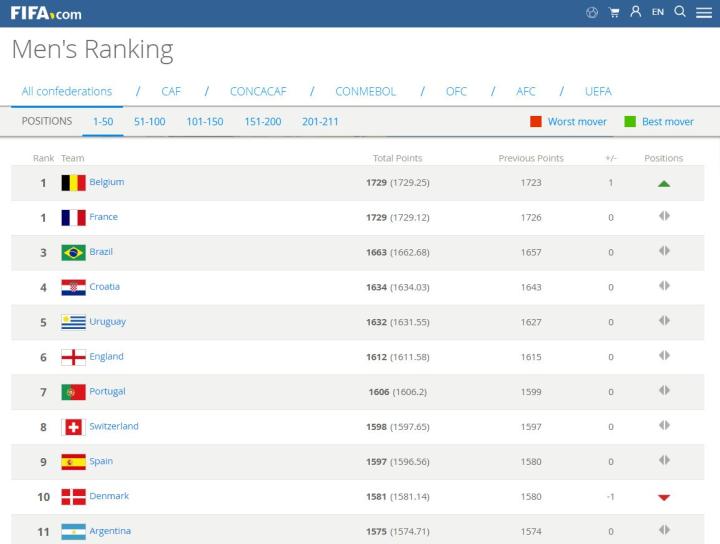Open the football globe icon in header
720x544 pixels.
click(592, 13)
